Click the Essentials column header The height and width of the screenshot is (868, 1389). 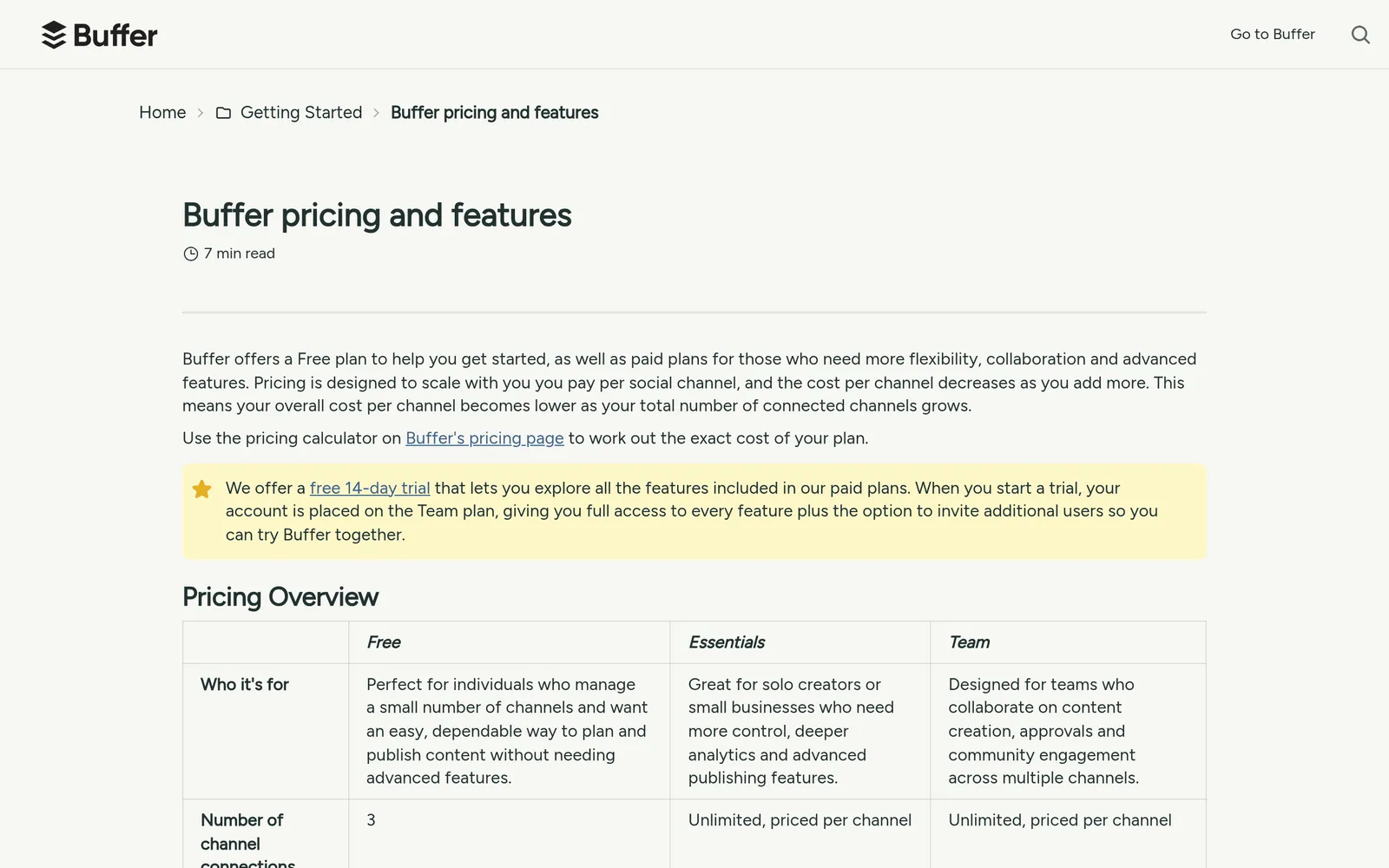[727, 642]
